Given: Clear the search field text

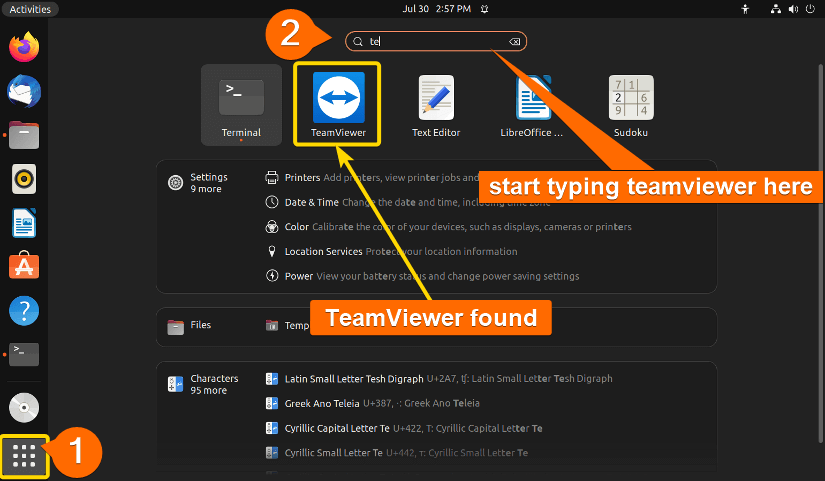Looking at the screenshot, I should [515, 42].
